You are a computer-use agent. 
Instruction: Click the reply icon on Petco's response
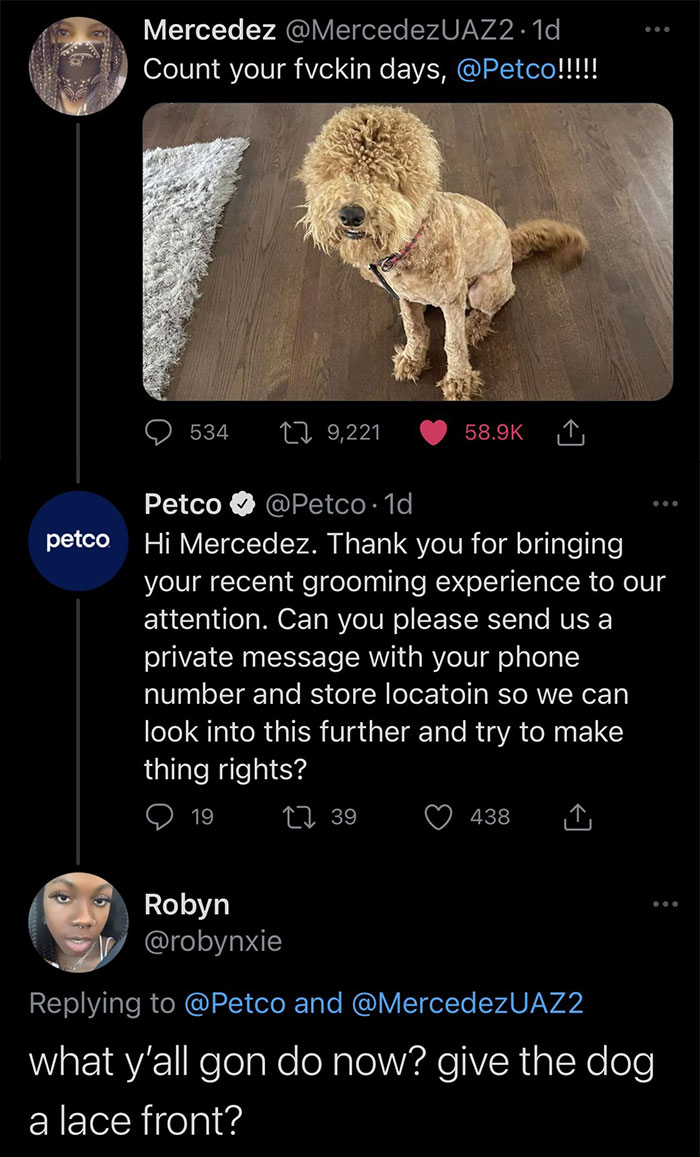[x=162, y=817]
